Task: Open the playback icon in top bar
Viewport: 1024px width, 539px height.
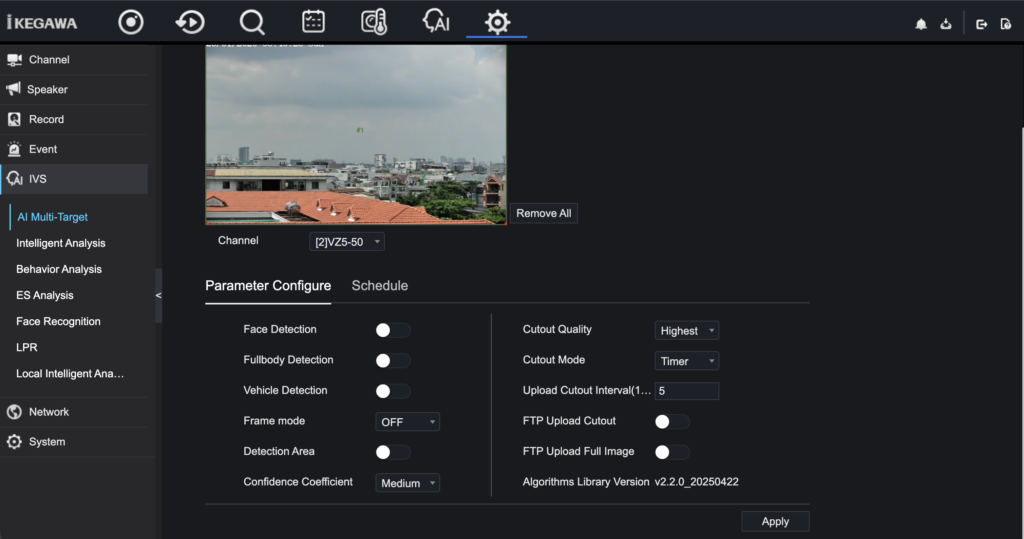Action: click(190, 22)
